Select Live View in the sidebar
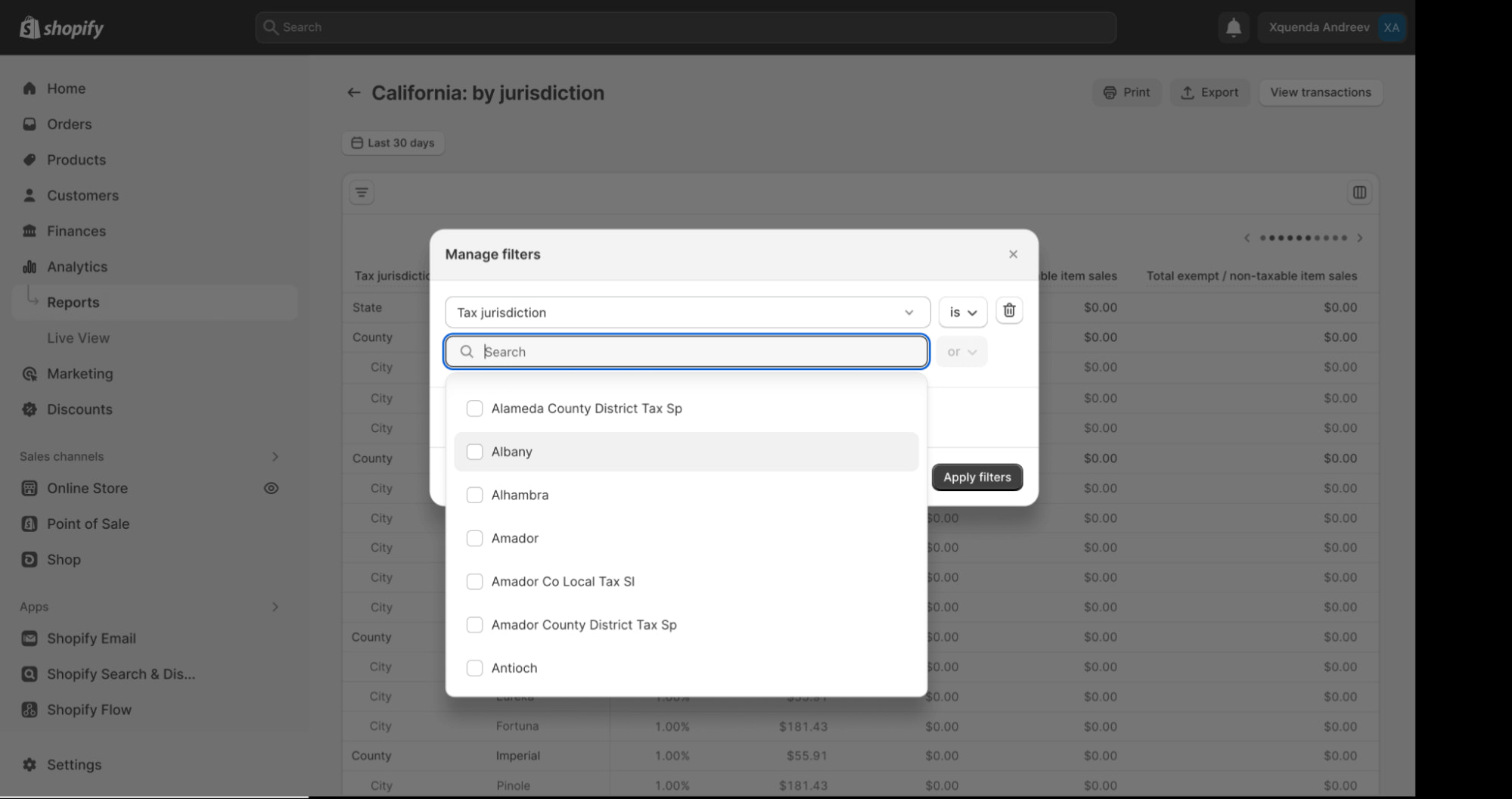1512x799 pixels. (78, 337)
